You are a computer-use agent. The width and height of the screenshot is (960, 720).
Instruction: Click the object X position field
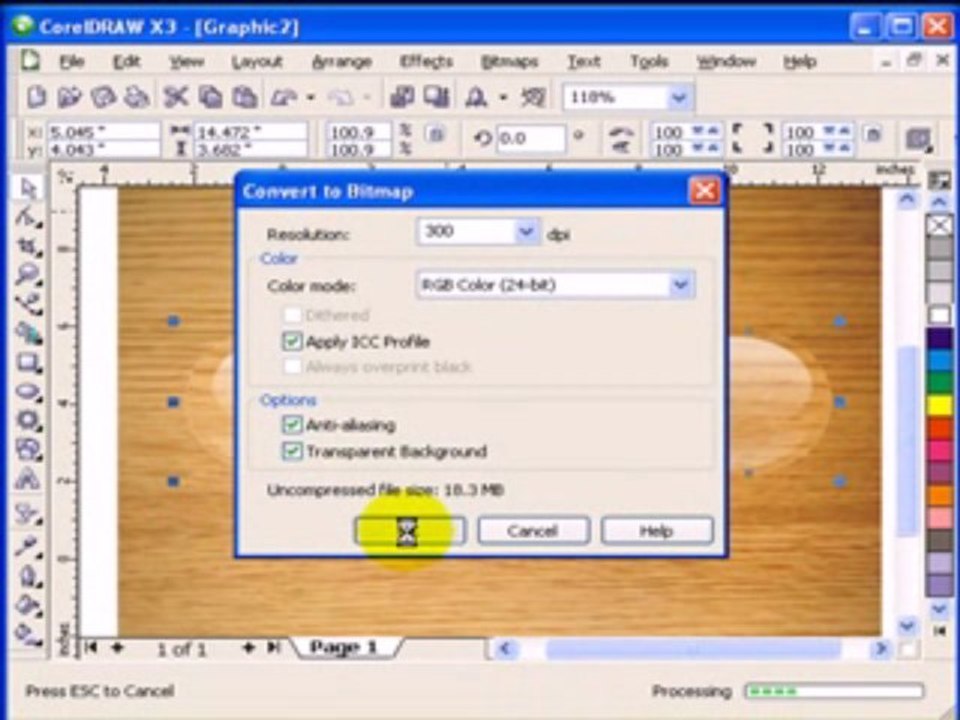click(103, 132)
